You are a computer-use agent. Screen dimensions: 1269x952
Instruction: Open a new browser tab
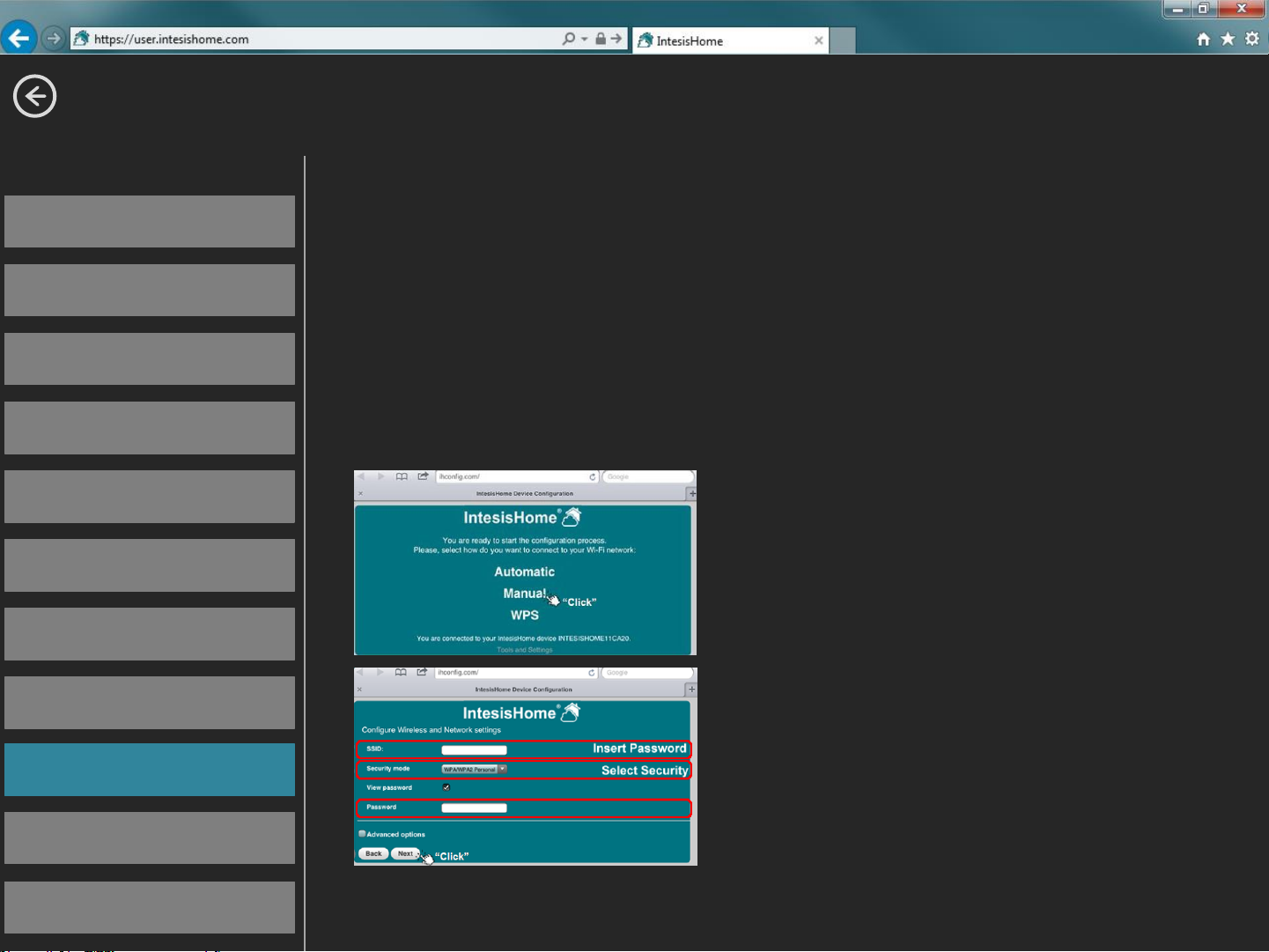tap(843, 41)
